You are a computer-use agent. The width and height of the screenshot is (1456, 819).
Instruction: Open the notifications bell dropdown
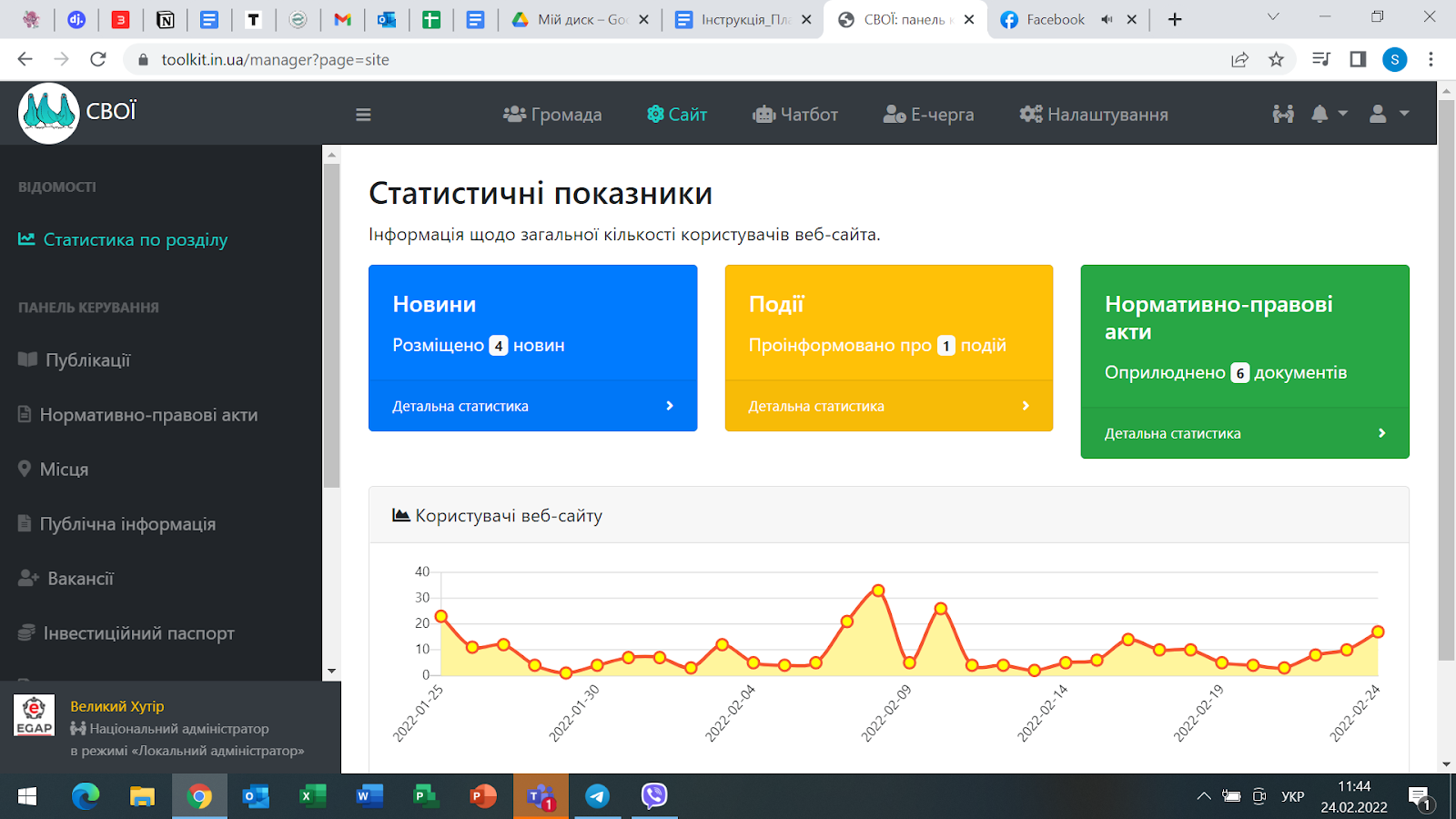tap(1328, 114)
